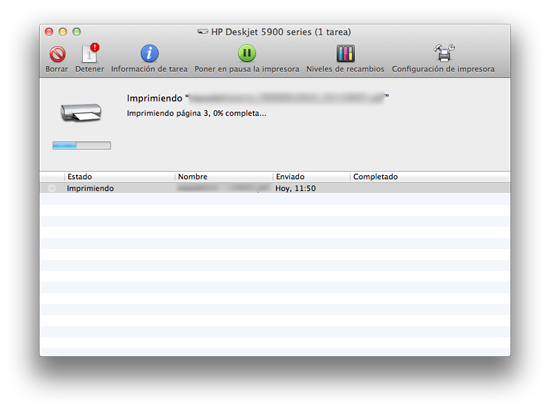Screen dimensions: 550x411
Task: Click the status icon left of Imprimiendo row
Action: [x=52, y=188]
